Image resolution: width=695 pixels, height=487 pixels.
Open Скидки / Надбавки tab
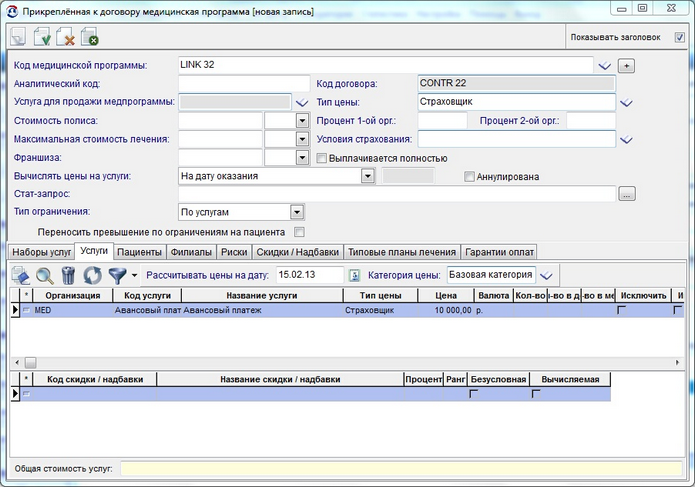pyautogui.click(x=297, y=252)
